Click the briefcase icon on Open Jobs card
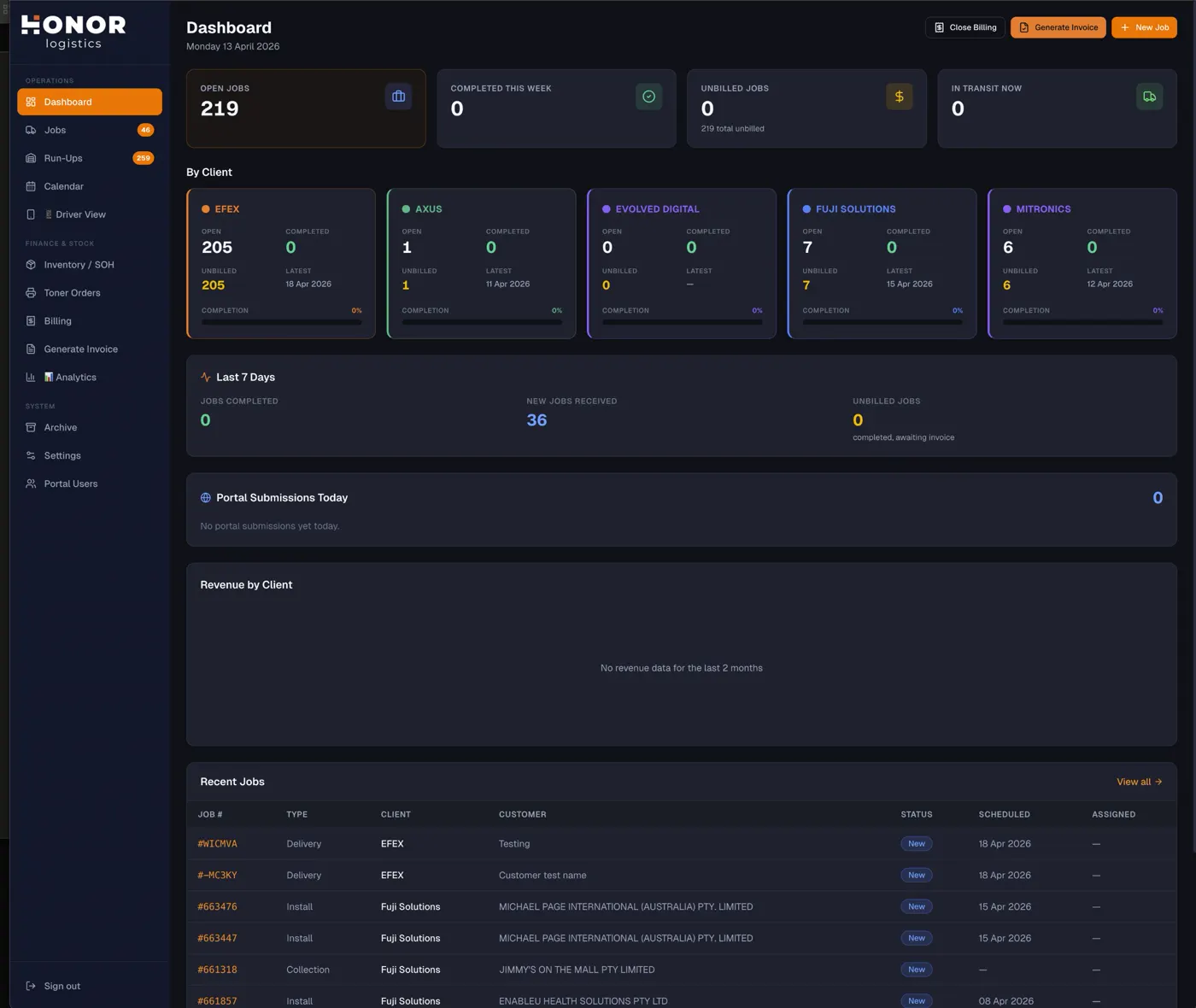 coord(398,97)
